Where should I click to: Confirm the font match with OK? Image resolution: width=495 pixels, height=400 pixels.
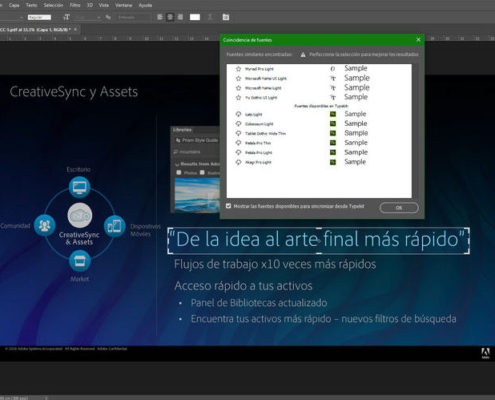coord(399,208)
